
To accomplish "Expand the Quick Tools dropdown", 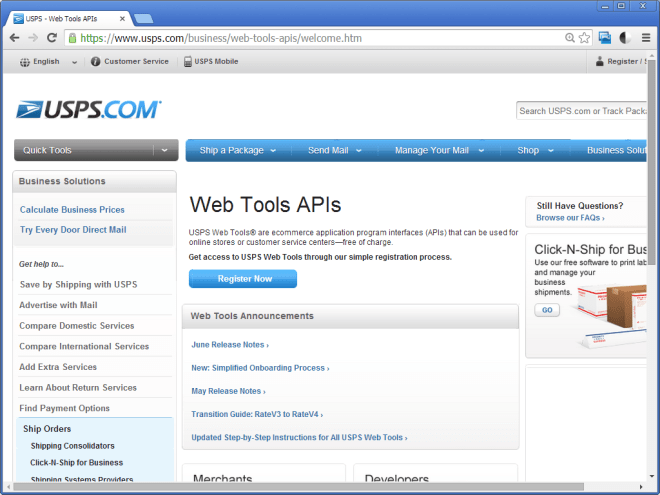I will (165, 150).
